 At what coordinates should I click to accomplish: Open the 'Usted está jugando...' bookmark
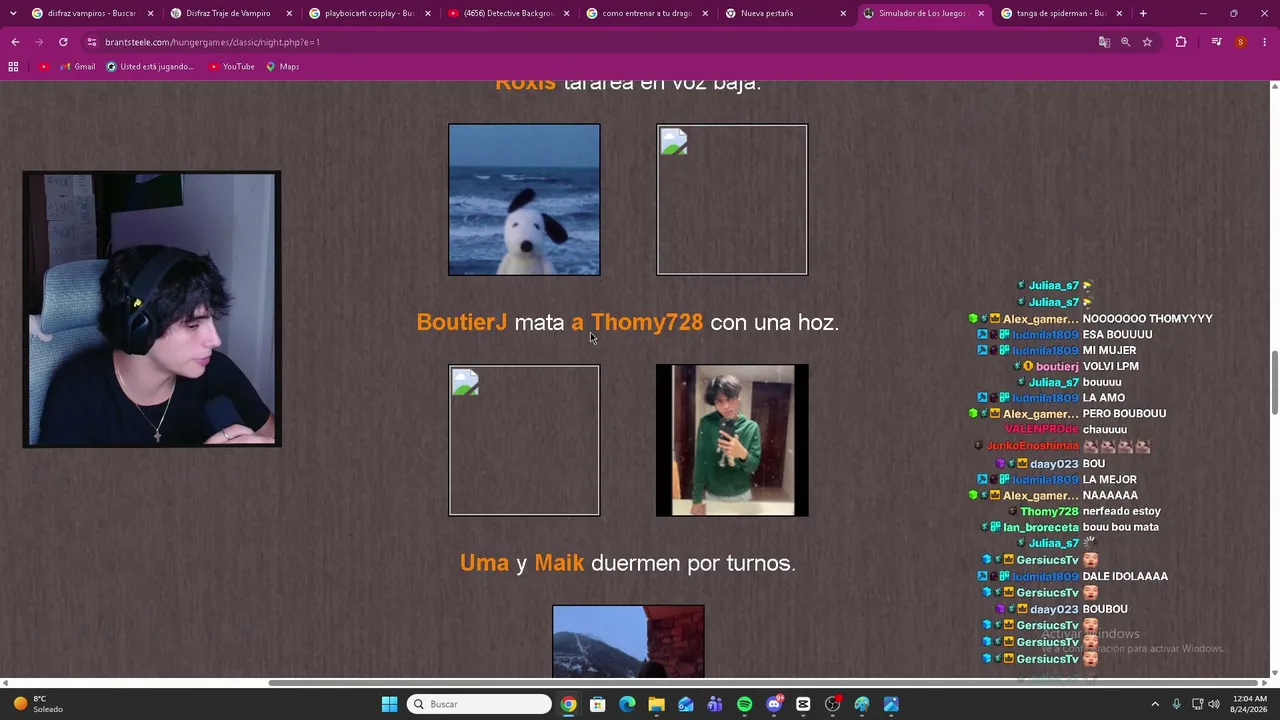tap(151, 67)
